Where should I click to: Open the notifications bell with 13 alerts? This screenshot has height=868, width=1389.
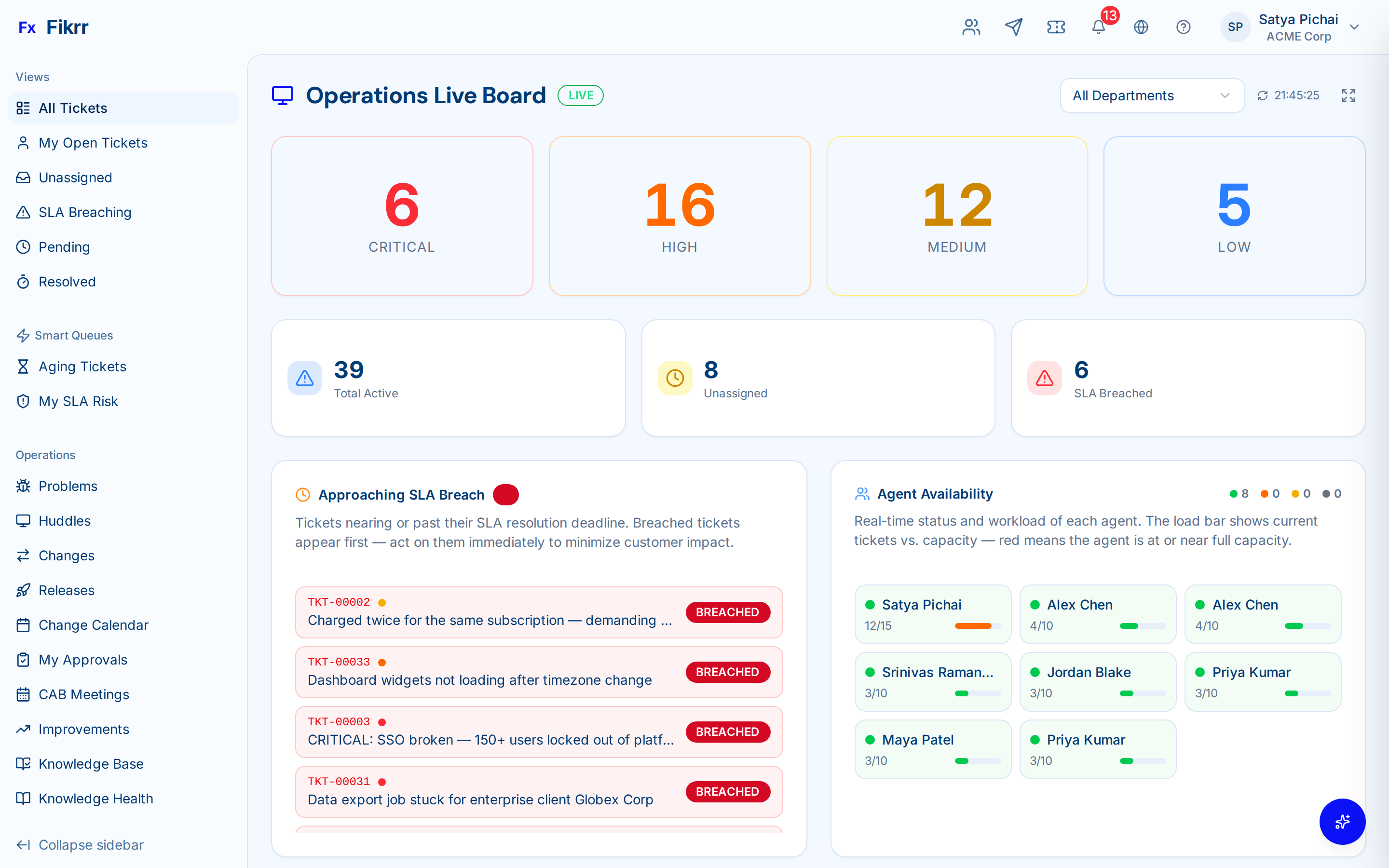pyautogui.click(x=1098, y=27)
